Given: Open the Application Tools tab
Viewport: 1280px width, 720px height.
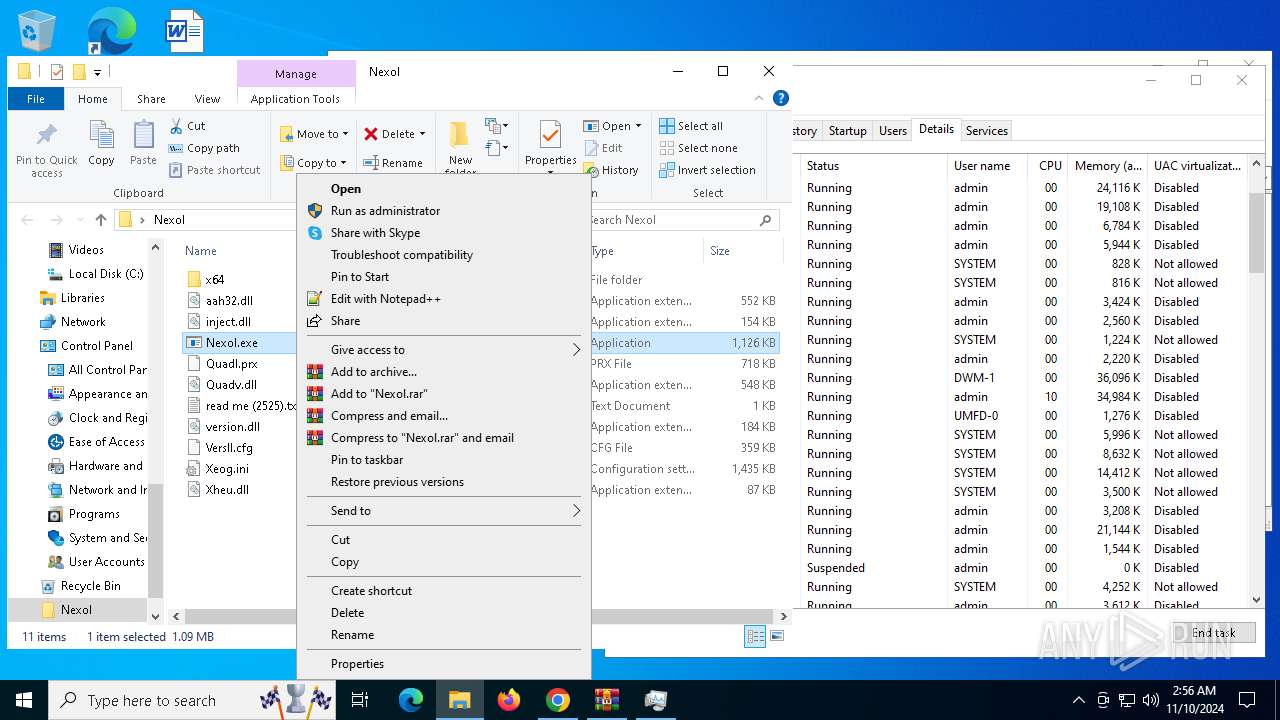Looking at the screenshot, I should coord(295,99).
